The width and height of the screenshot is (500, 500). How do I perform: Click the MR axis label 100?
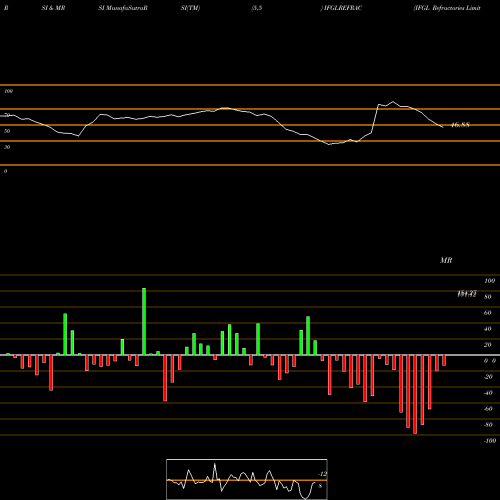tap(490, 281)
